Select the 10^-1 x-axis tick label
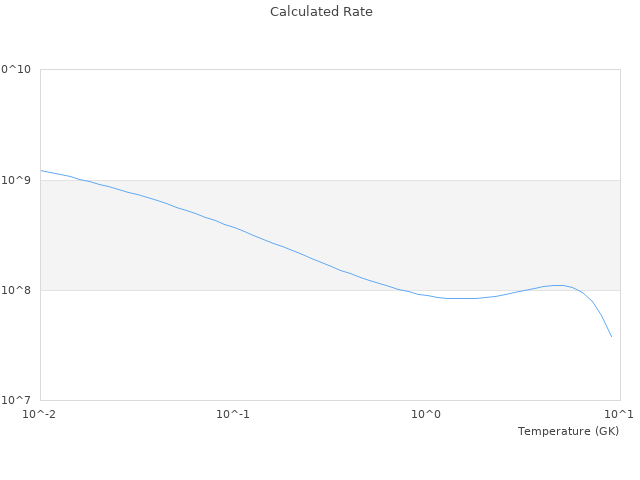 [232, 414]
